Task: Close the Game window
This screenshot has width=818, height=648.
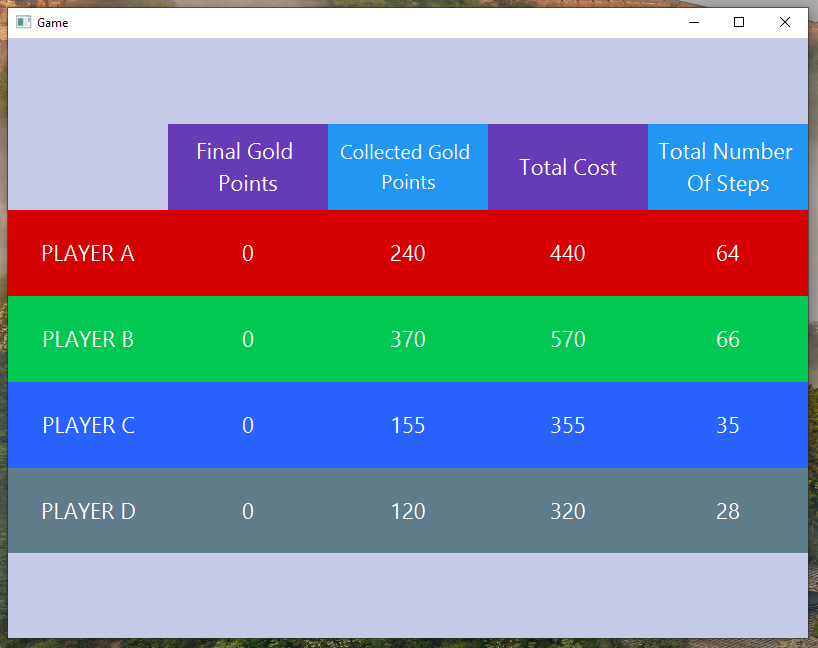Action: (785, 22)
